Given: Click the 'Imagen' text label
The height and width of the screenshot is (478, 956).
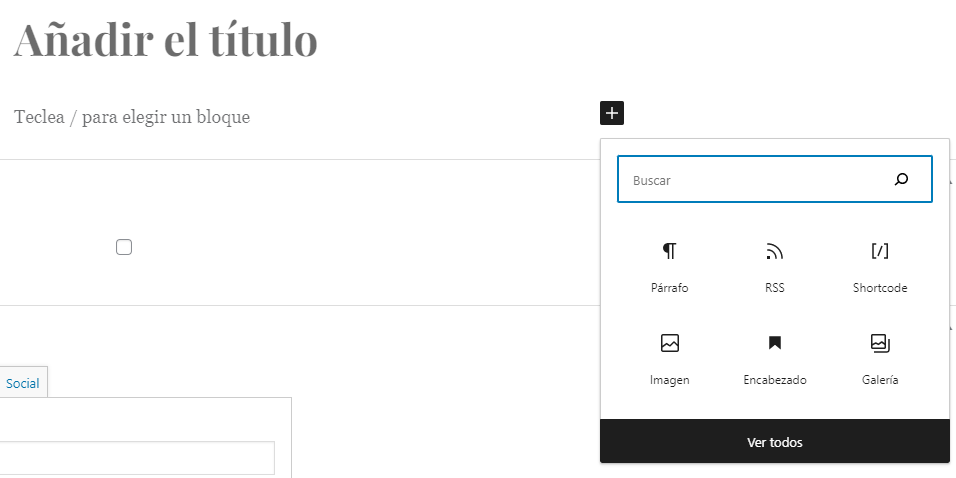Looking at the screenshot, I should pos(669,380).
